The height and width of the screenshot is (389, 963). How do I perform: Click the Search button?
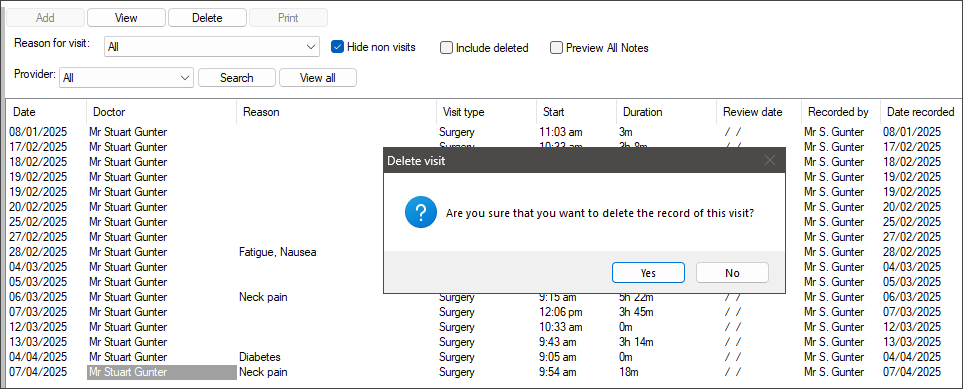(236, 78)
